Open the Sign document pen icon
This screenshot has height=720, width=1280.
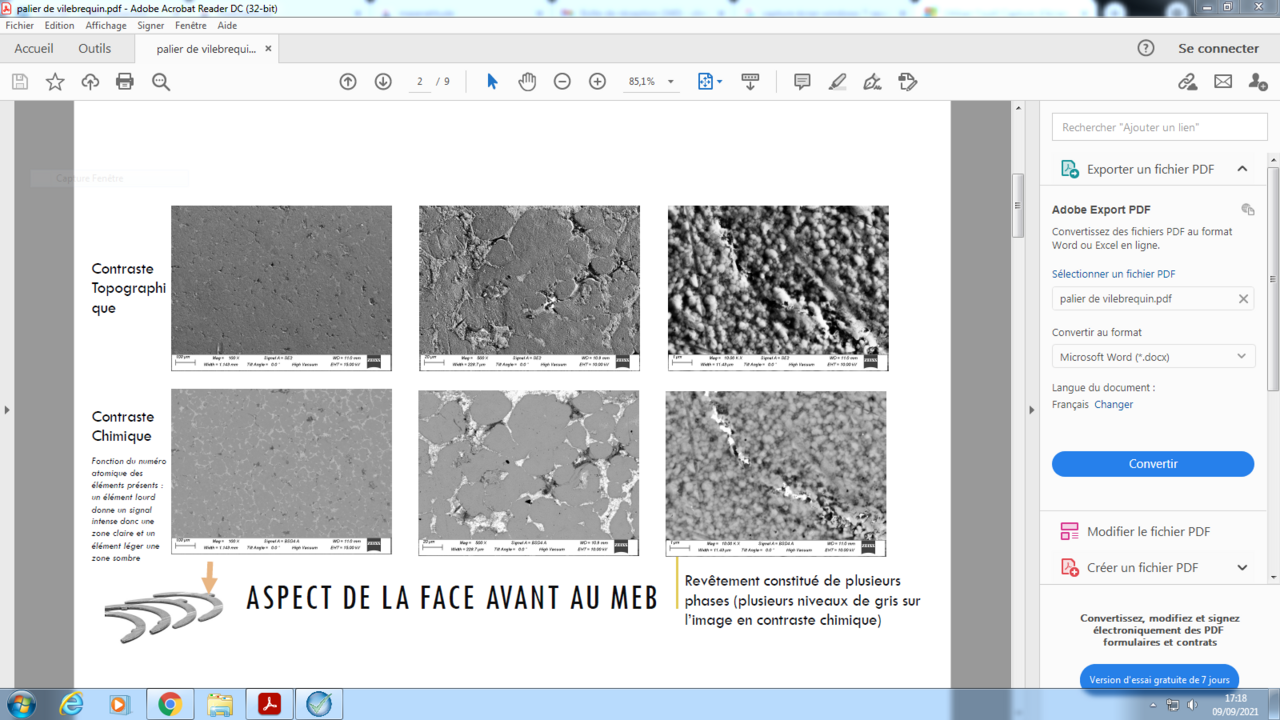click(873, 82)
